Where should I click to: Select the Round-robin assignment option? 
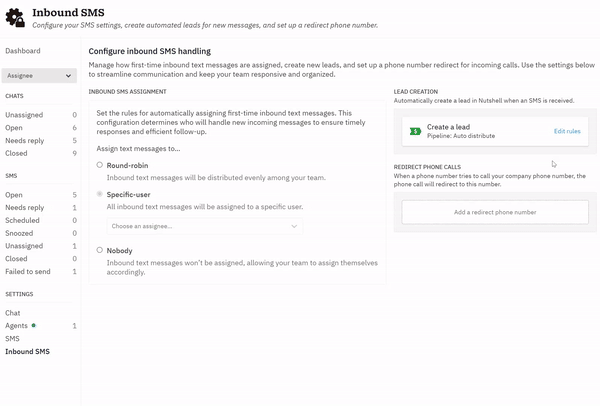coord(100,164)
